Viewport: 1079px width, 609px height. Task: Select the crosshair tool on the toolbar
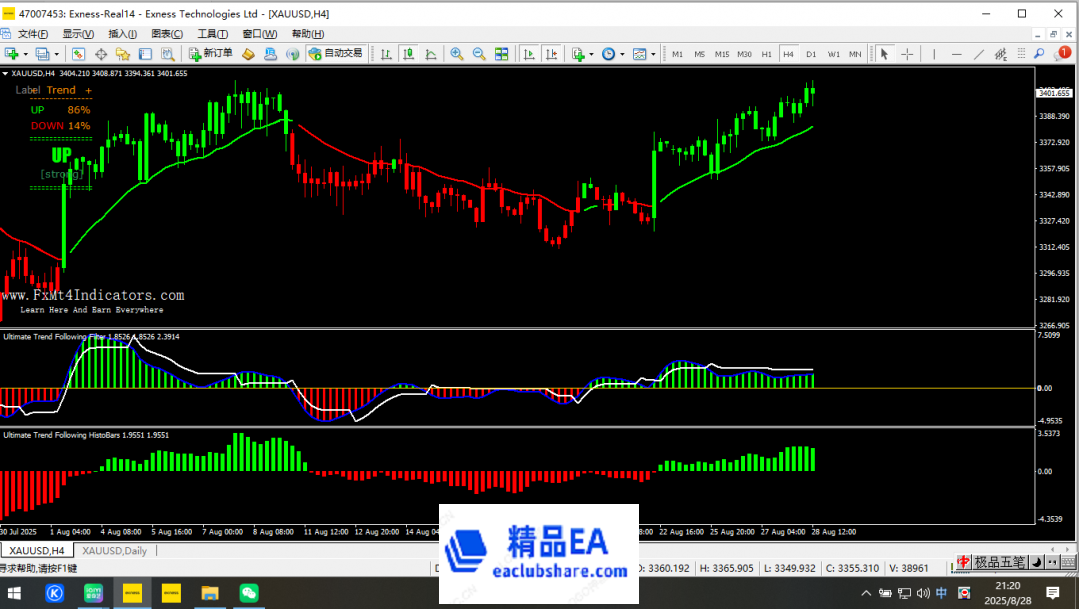click(907, 53)
